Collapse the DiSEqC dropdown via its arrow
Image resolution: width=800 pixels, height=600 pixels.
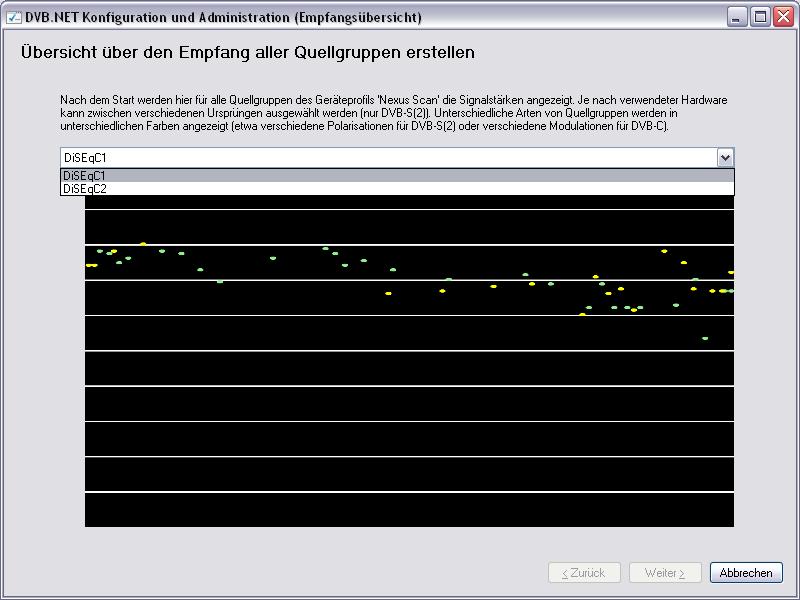click(725, 157)
